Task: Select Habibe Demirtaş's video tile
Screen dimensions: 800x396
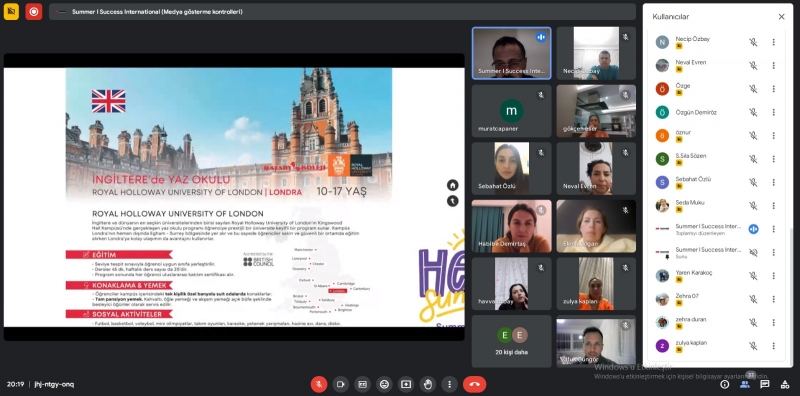Action: [x=511, y=226]
